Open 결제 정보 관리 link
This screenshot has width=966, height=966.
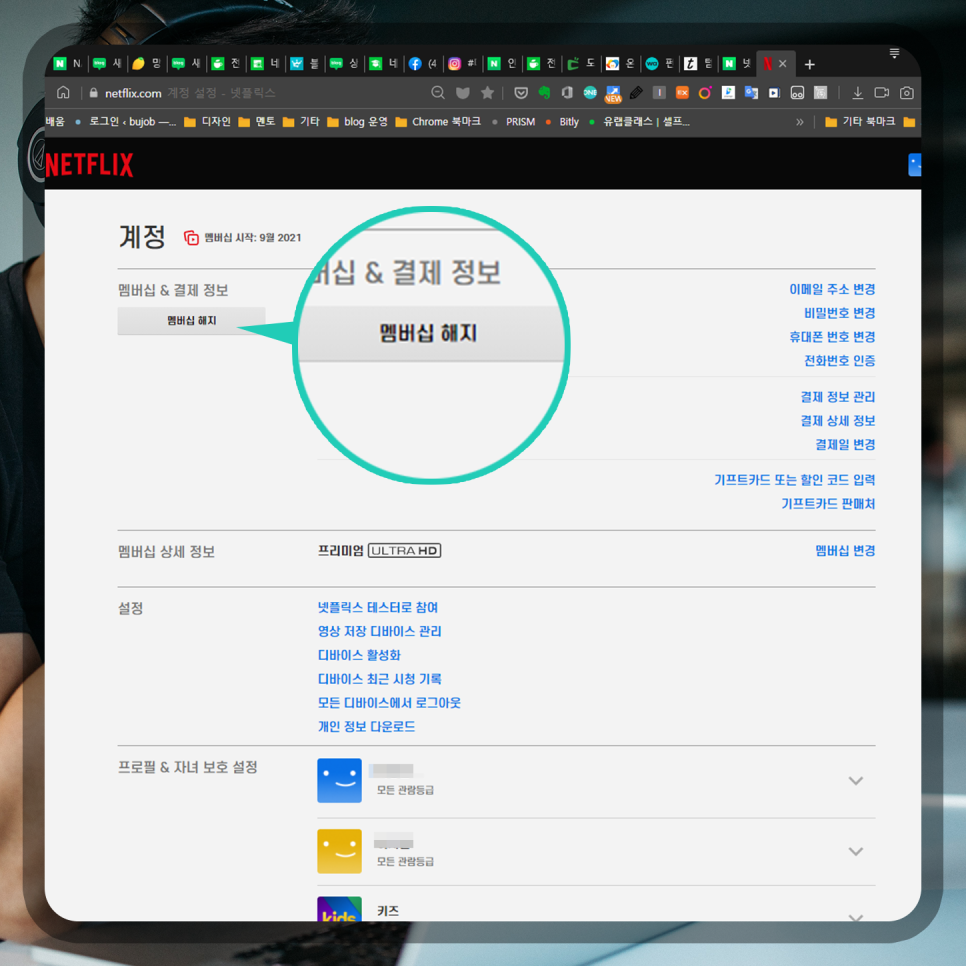click(837, 397)
